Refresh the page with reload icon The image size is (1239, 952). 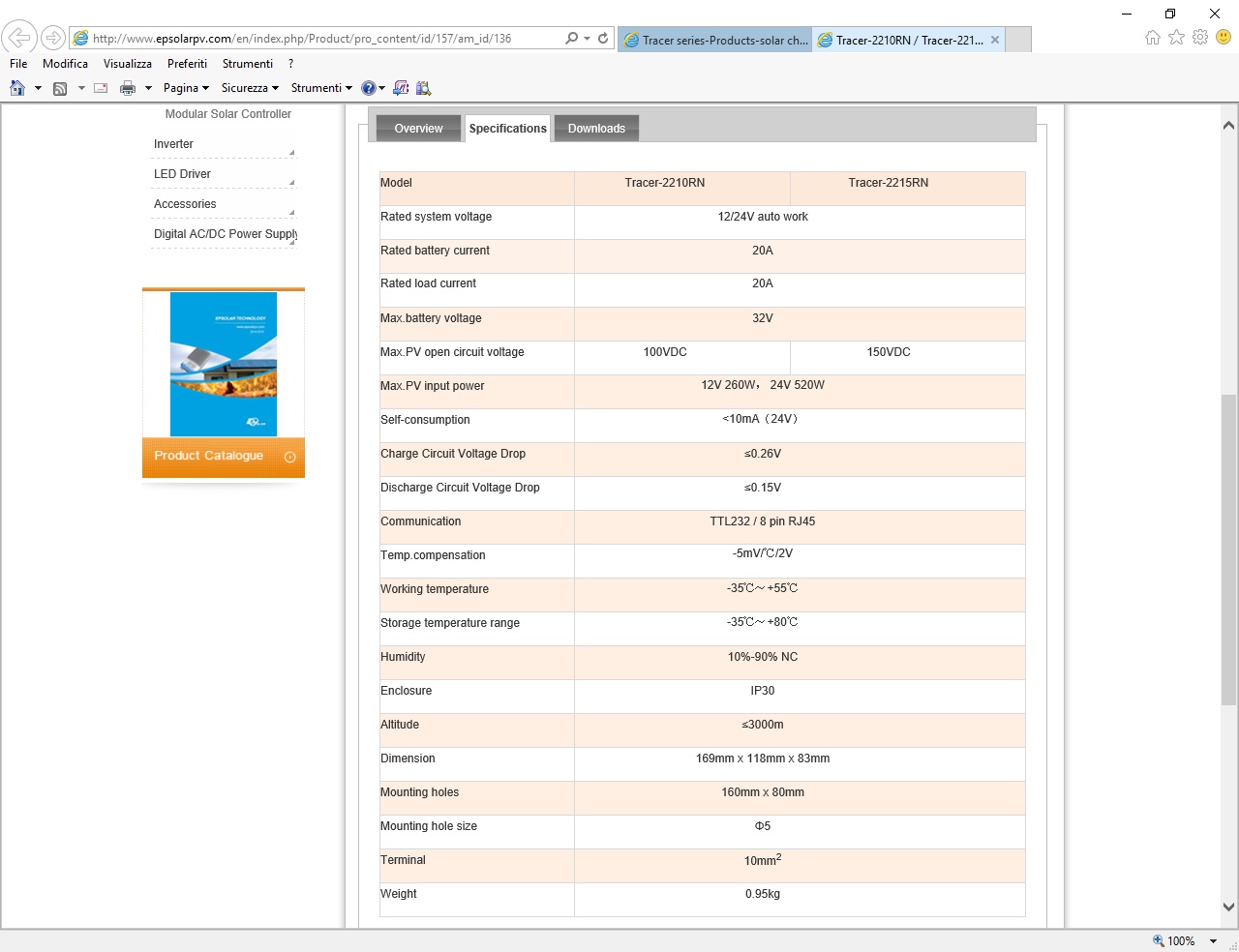pos(603,38)
